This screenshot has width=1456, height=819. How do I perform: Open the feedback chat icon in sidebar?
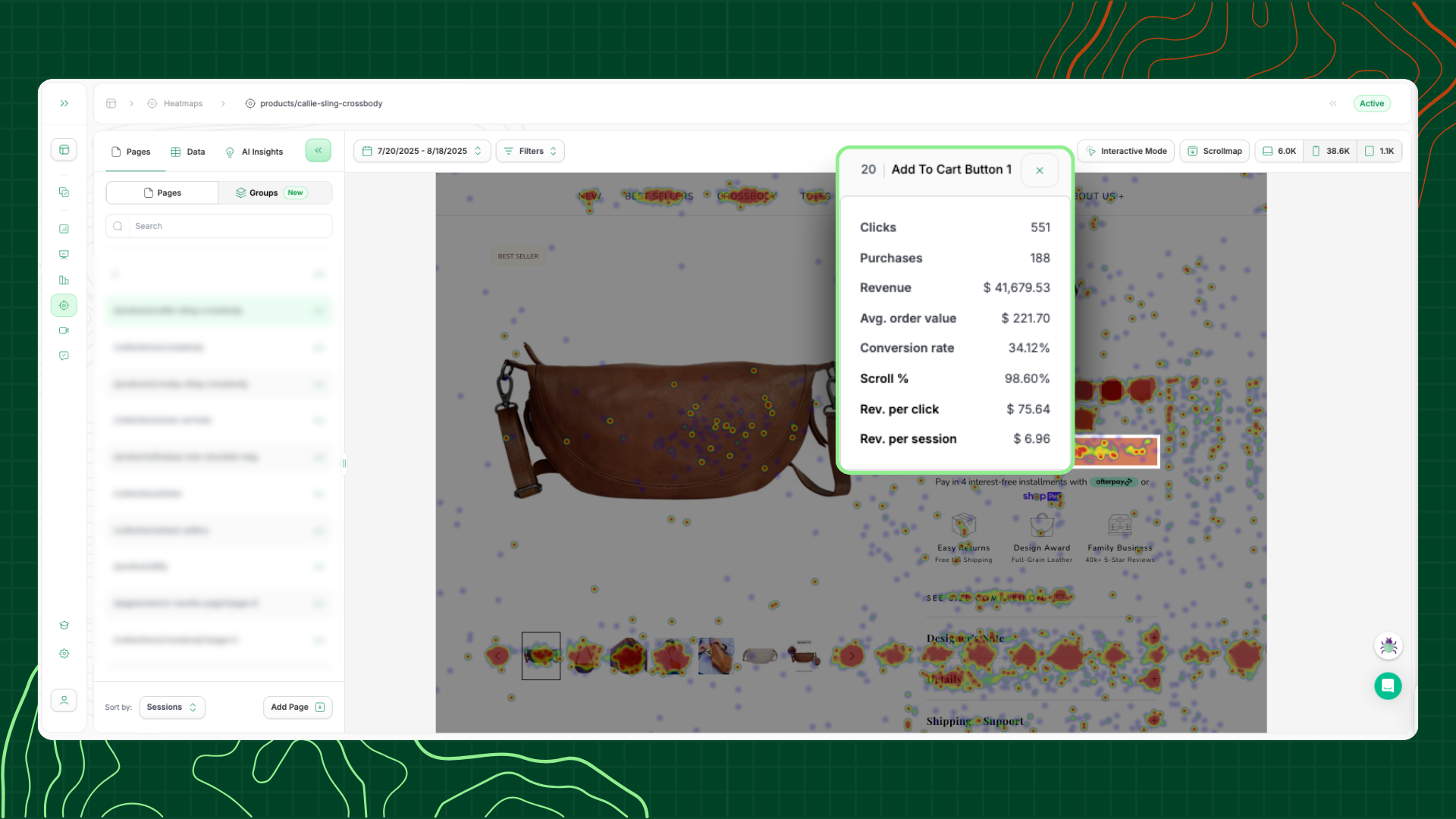pyautogui.click(x=64, y=356)
